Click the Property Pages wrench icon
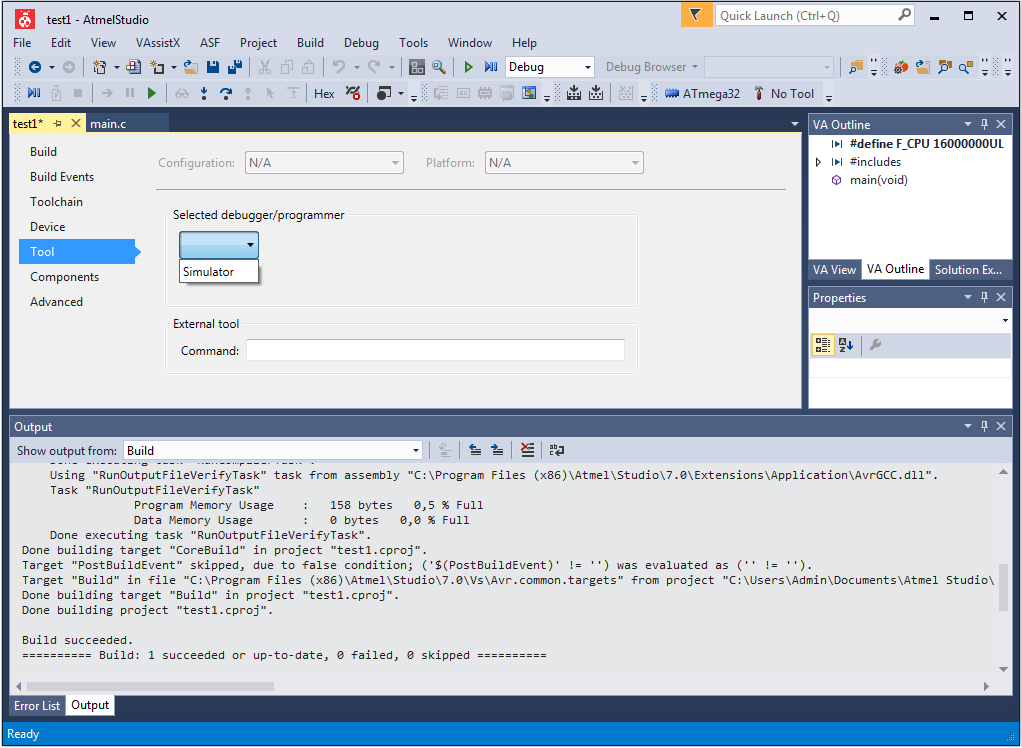The image size is (1022, 748). [875, 345]
